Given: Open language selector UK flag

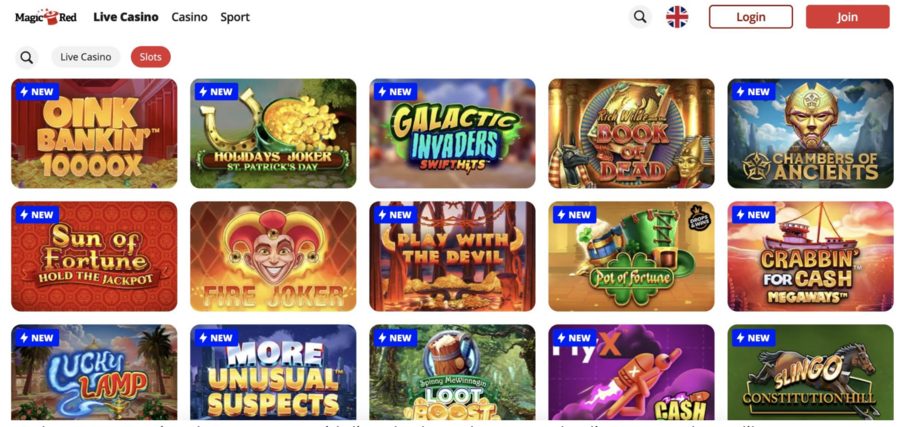Looking at the screenshot, I should tap(677, 17).
